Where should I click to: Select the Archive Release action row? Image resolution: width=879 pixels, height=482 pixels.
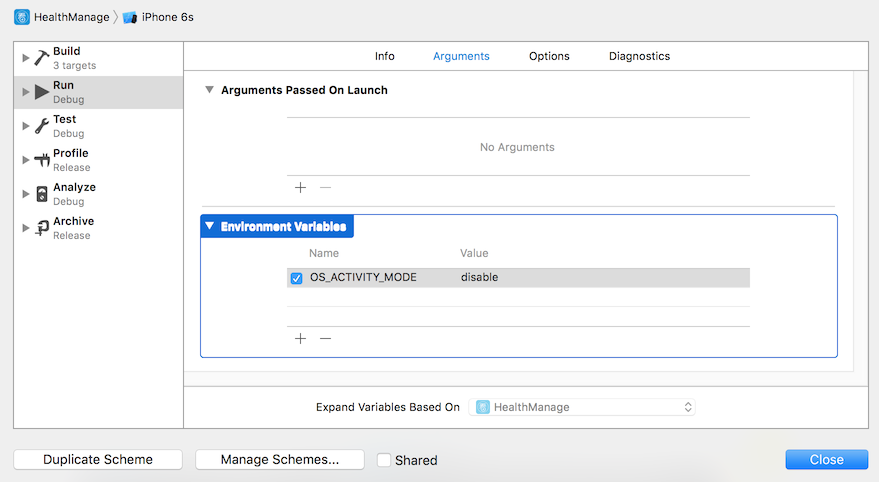99,228
